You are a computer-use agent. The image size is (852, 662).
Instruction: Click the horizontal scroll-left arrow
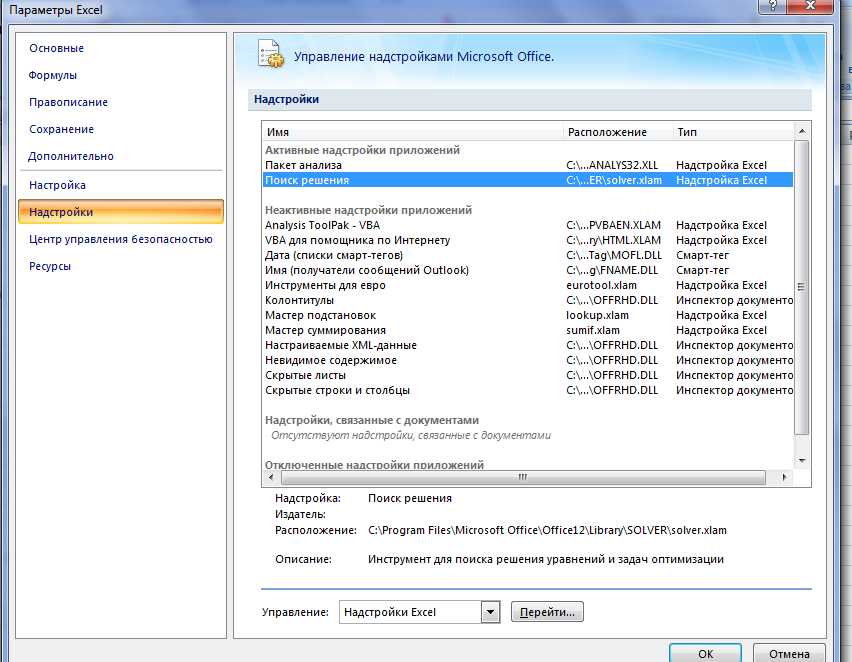(271, 477)
